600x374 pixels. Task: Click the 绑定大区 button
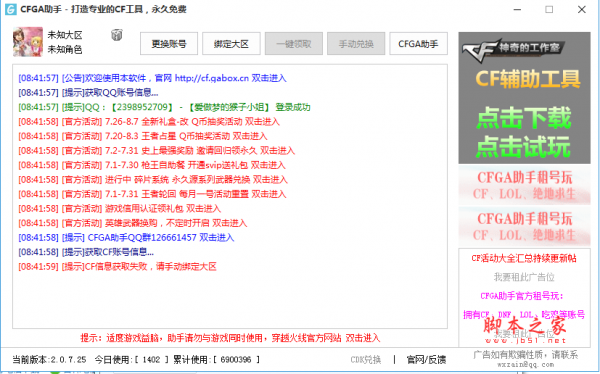pos(231,44)
